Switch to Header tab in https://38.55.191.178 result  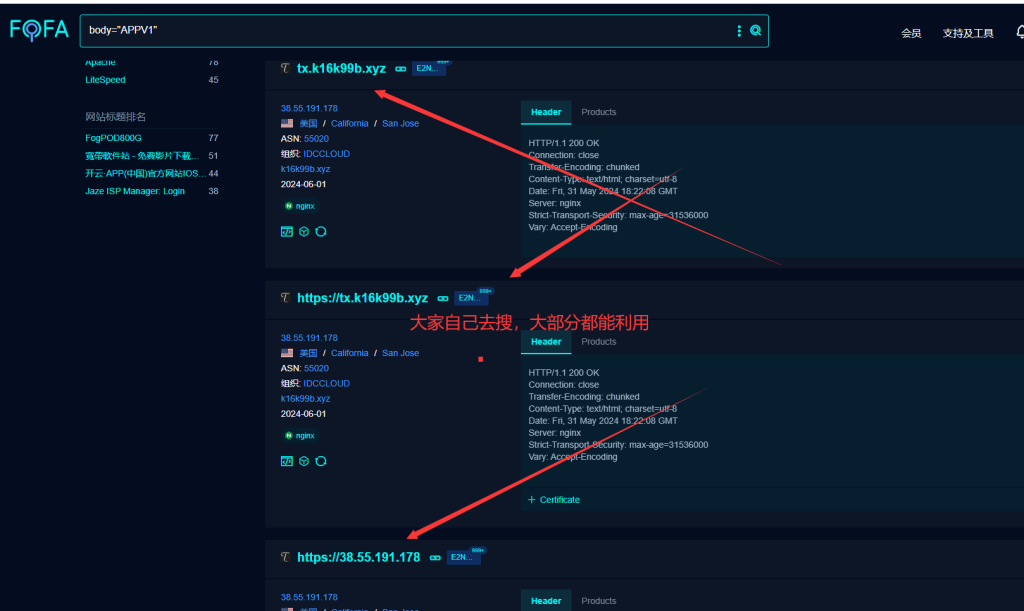point(546,601)
